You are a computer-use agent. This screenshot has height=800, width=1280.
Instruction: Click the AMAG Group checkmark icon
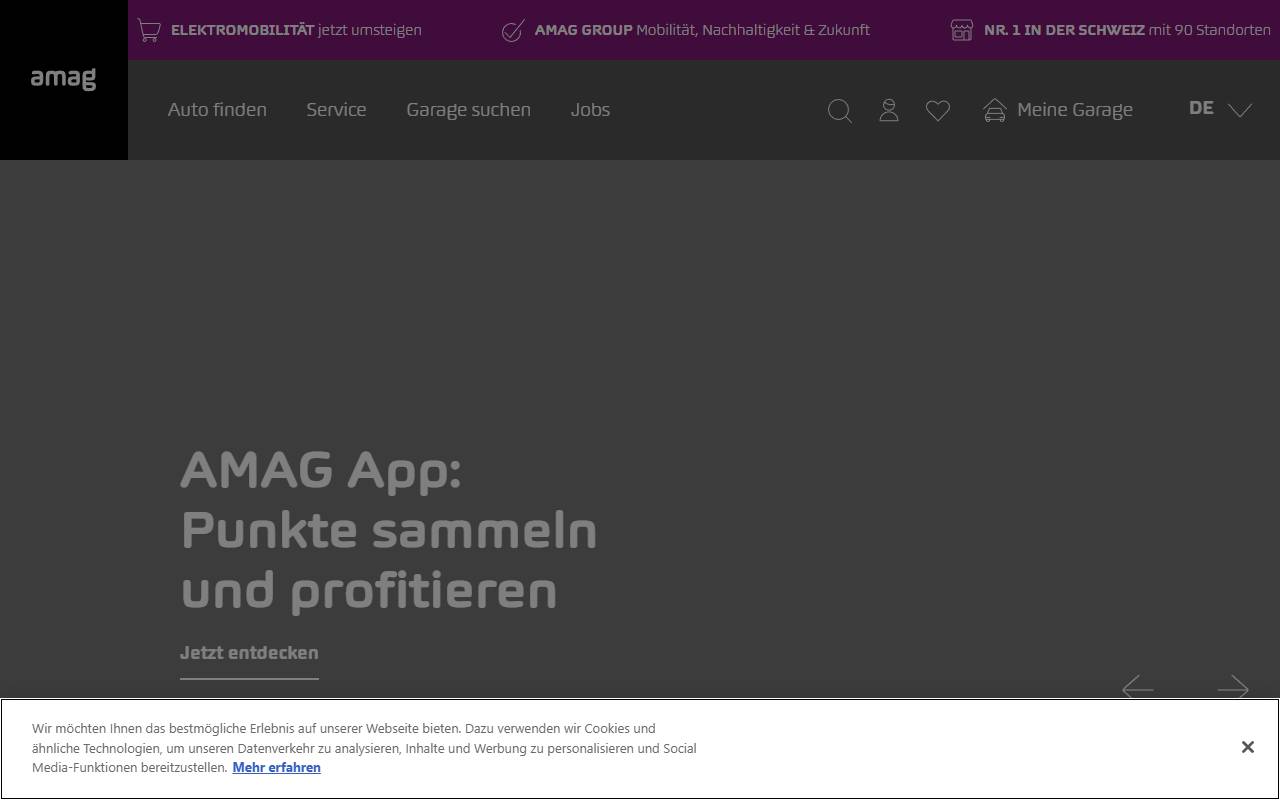click(x=513, y=31)
